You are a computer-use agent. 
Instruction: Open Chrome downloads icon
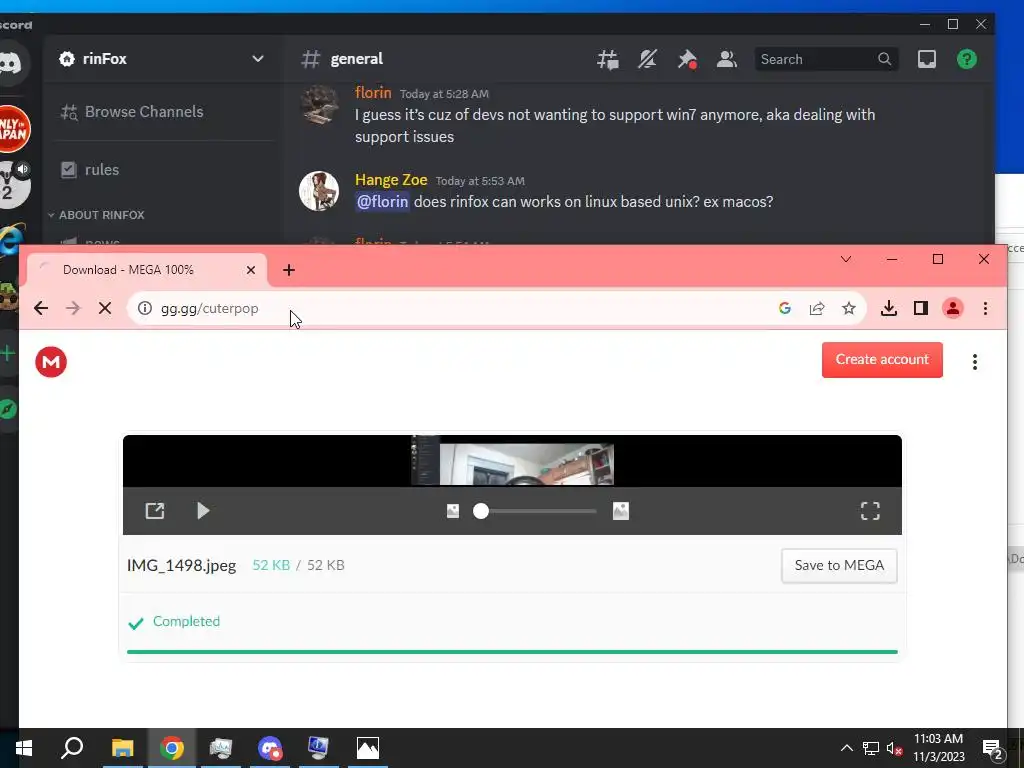point(889,308)
